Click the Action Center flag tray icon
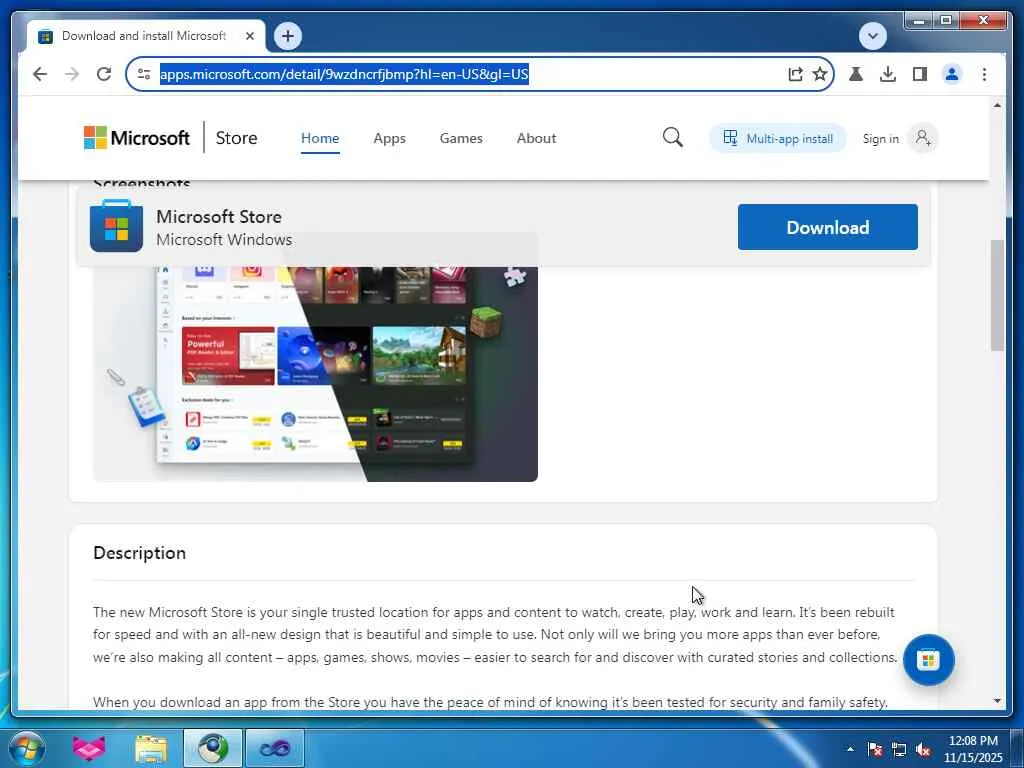1024x768 pixels. tap(874, 749)
